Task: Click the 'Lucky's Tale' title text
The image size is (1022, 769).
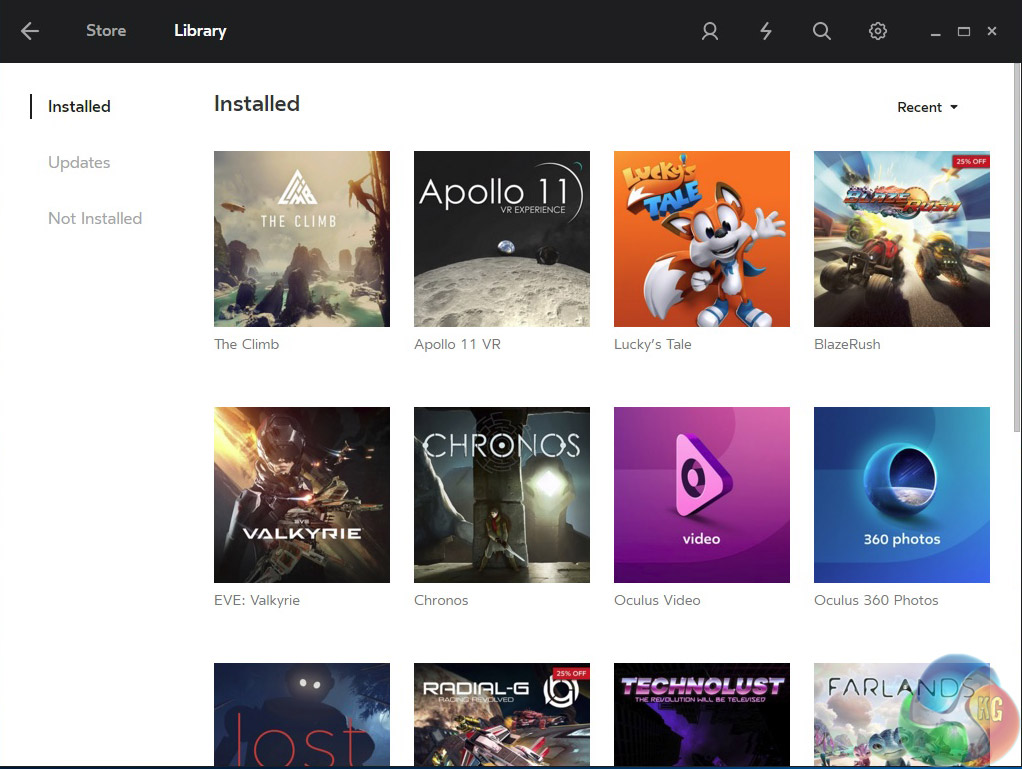Action: pos(652,344)
